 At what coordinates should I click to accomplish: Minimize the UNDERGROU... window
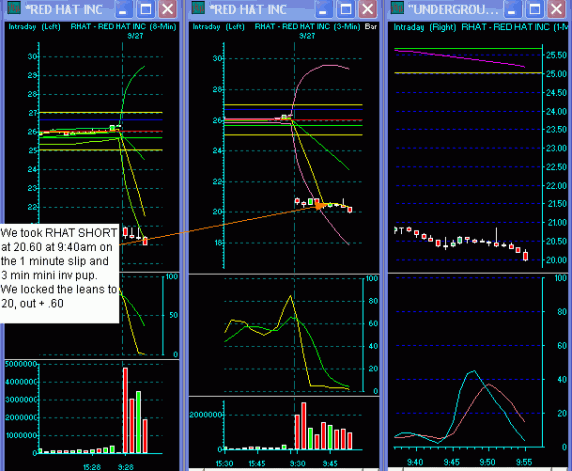pyautogui.click(x=513, y=9)
